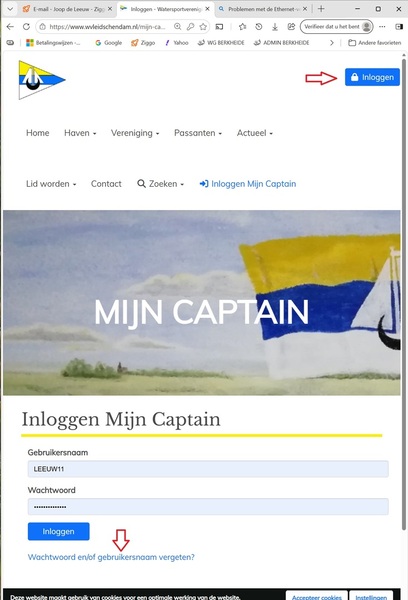Click the address bar URL wvleidschendam.nl
The image size is (408, 600).
tap(107, 26)
